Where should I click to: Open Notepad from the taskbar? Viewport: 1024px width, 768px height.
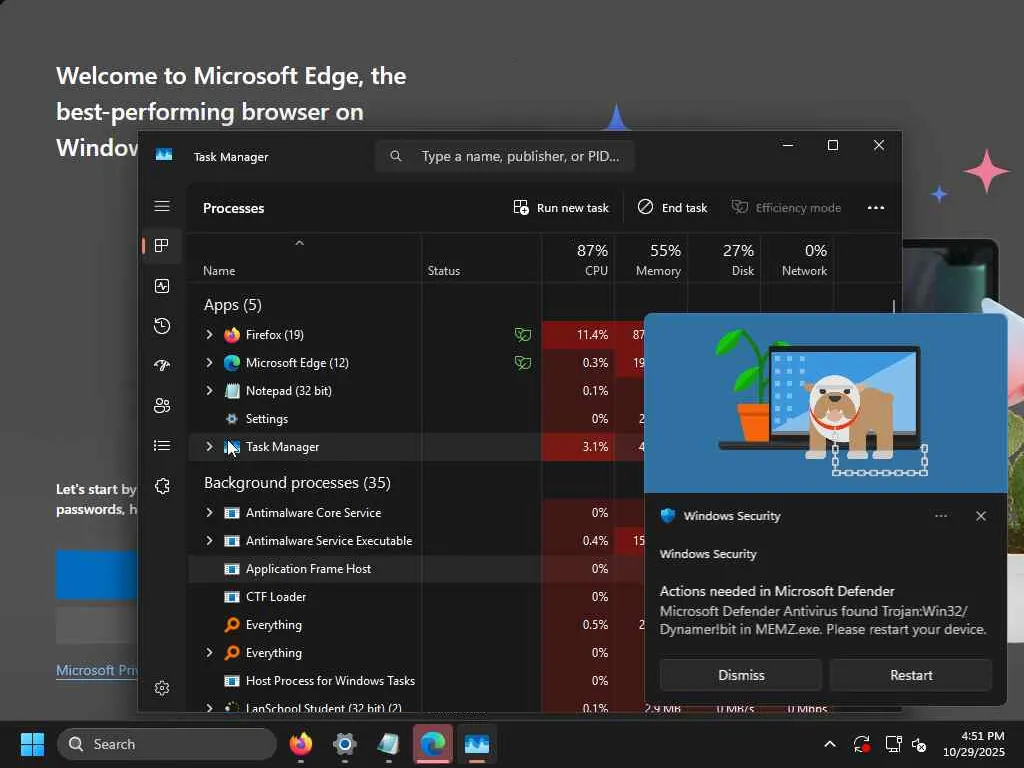pyautogui.click(x=389, y=744)
